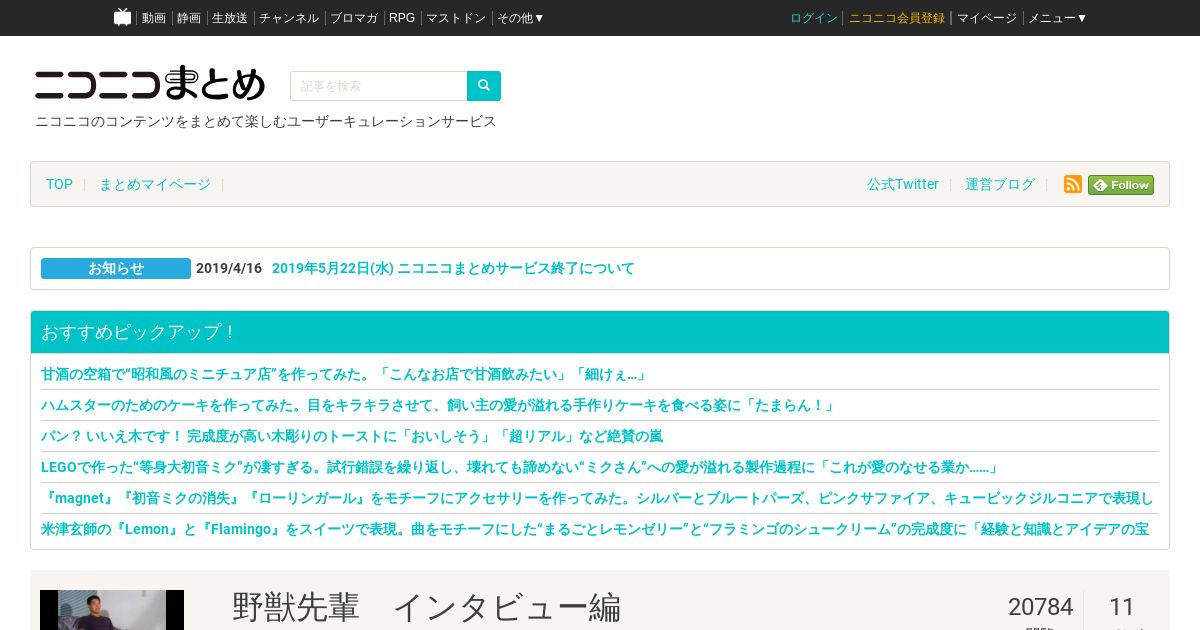This screenshot has width=1200, height=630.
Task: Click the notice date 2019/4/16
Action: coord(229,268)
